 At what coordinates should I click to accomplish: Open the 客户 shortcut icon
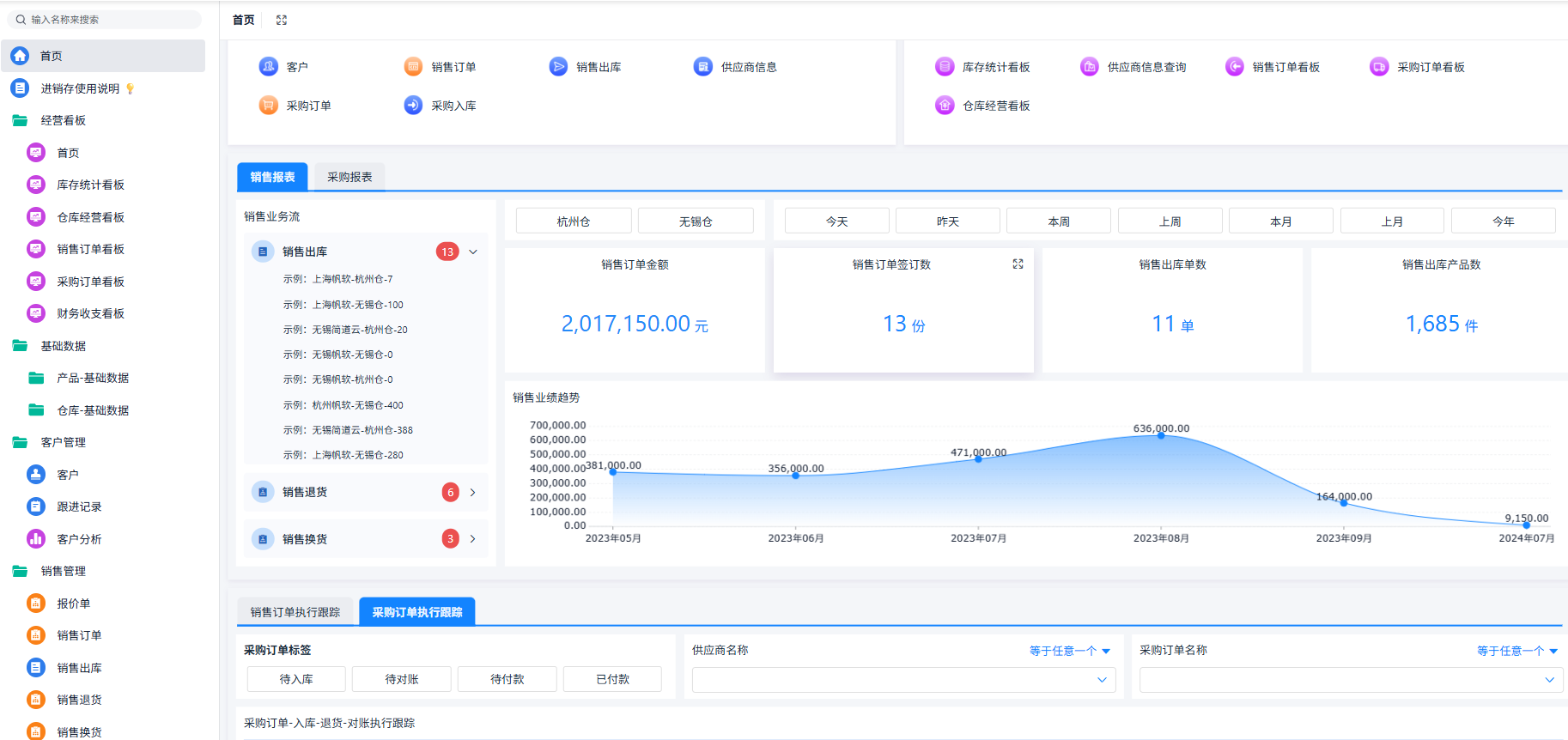point(268,66)
